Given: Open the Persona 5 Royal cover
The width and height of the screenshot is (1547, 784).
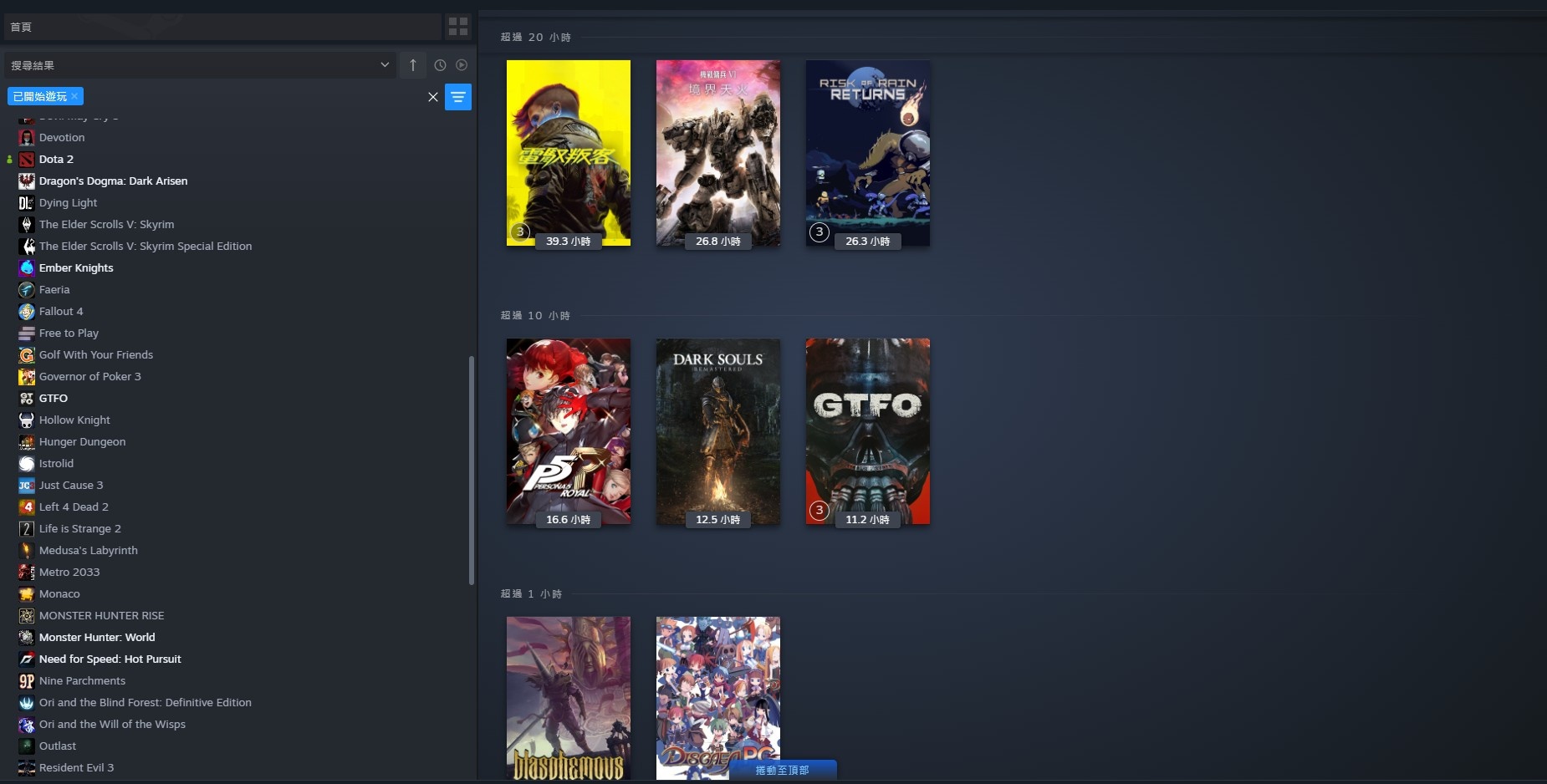Looking at the screenshot, I should coord(569,431).
